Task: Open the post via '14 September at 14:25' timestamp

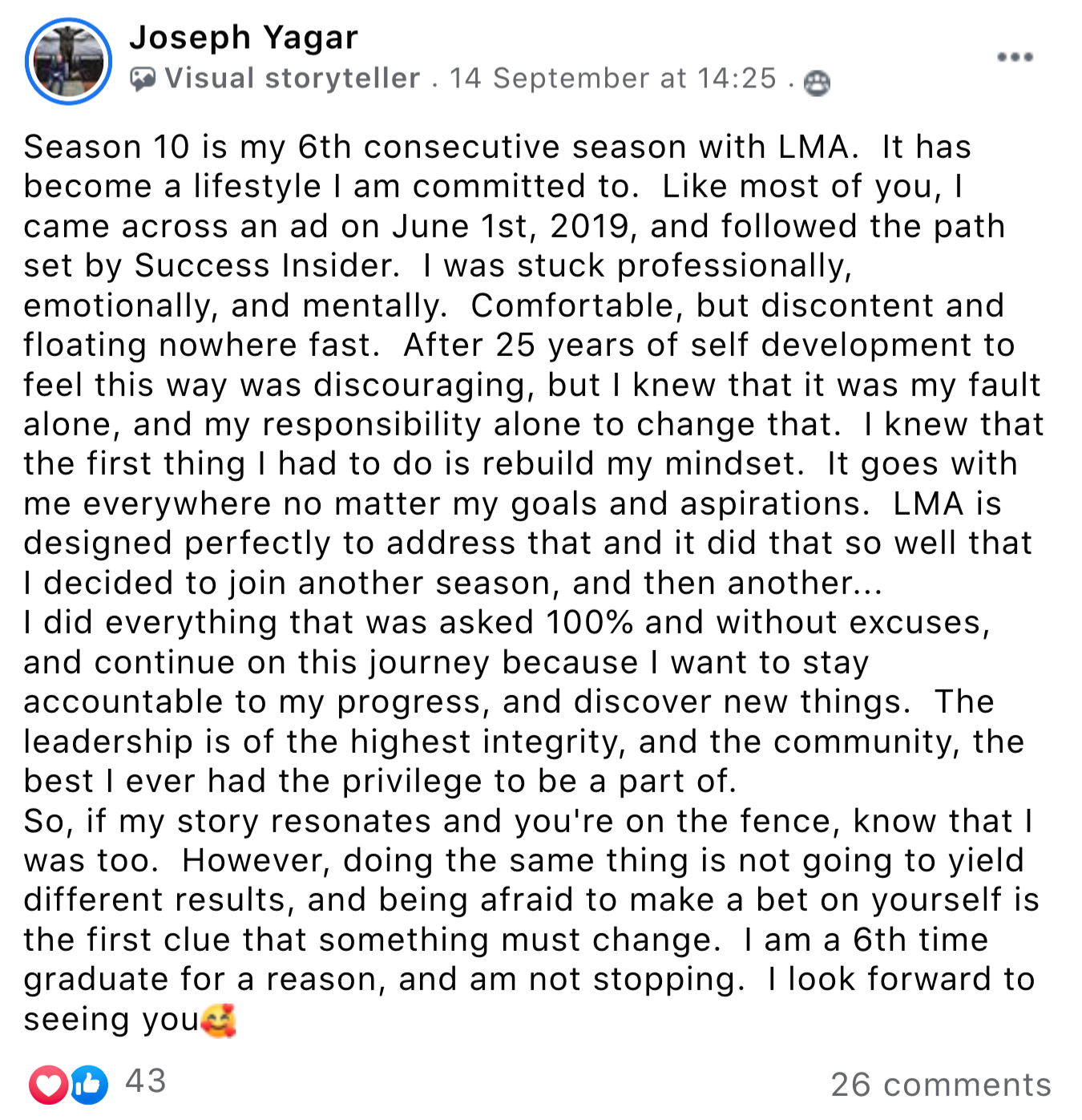Action: click(613, 79)
